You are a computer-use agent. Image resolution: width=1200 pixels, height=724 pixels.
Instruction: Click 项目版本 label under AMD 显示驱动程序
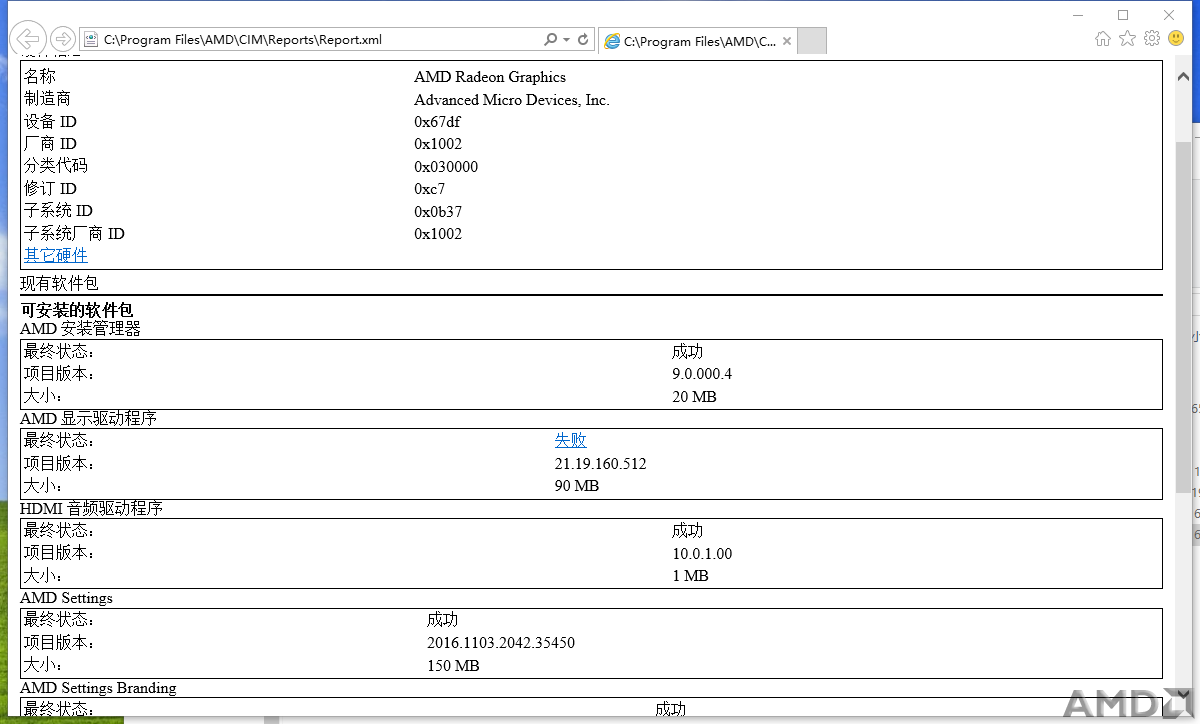click(x=60, y=463)
